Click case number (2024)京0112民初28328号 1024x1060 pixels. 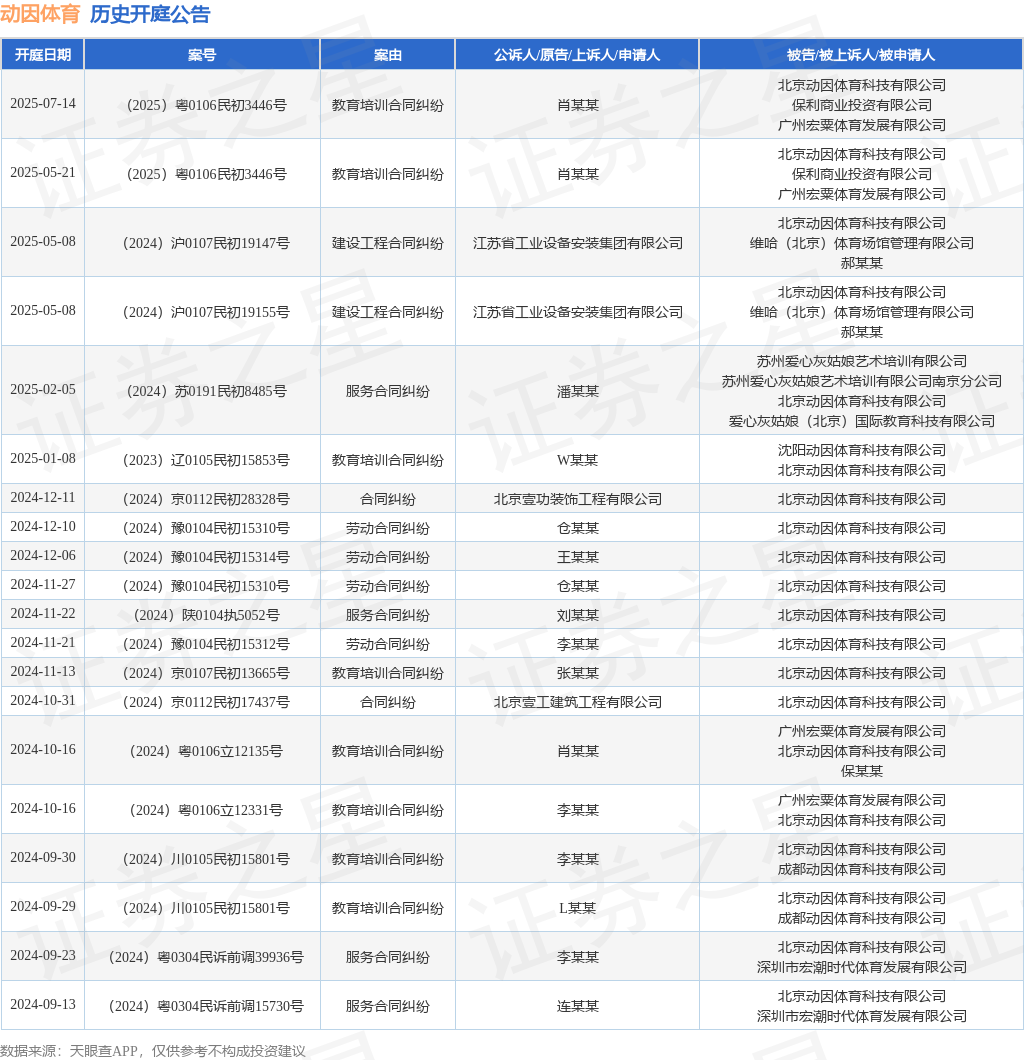(205, 499)
